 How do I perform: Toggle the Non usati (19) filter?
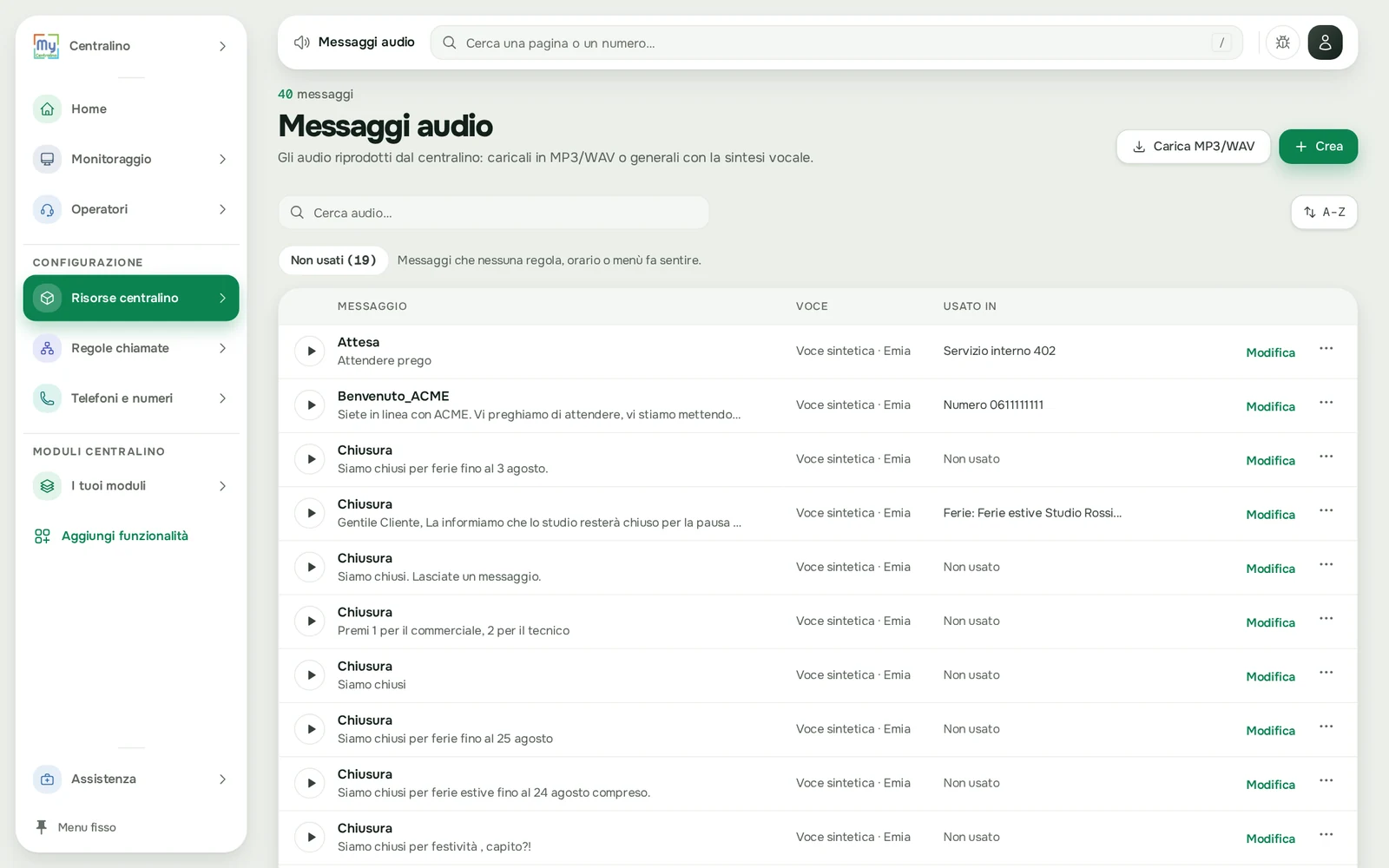pos(333,260)
